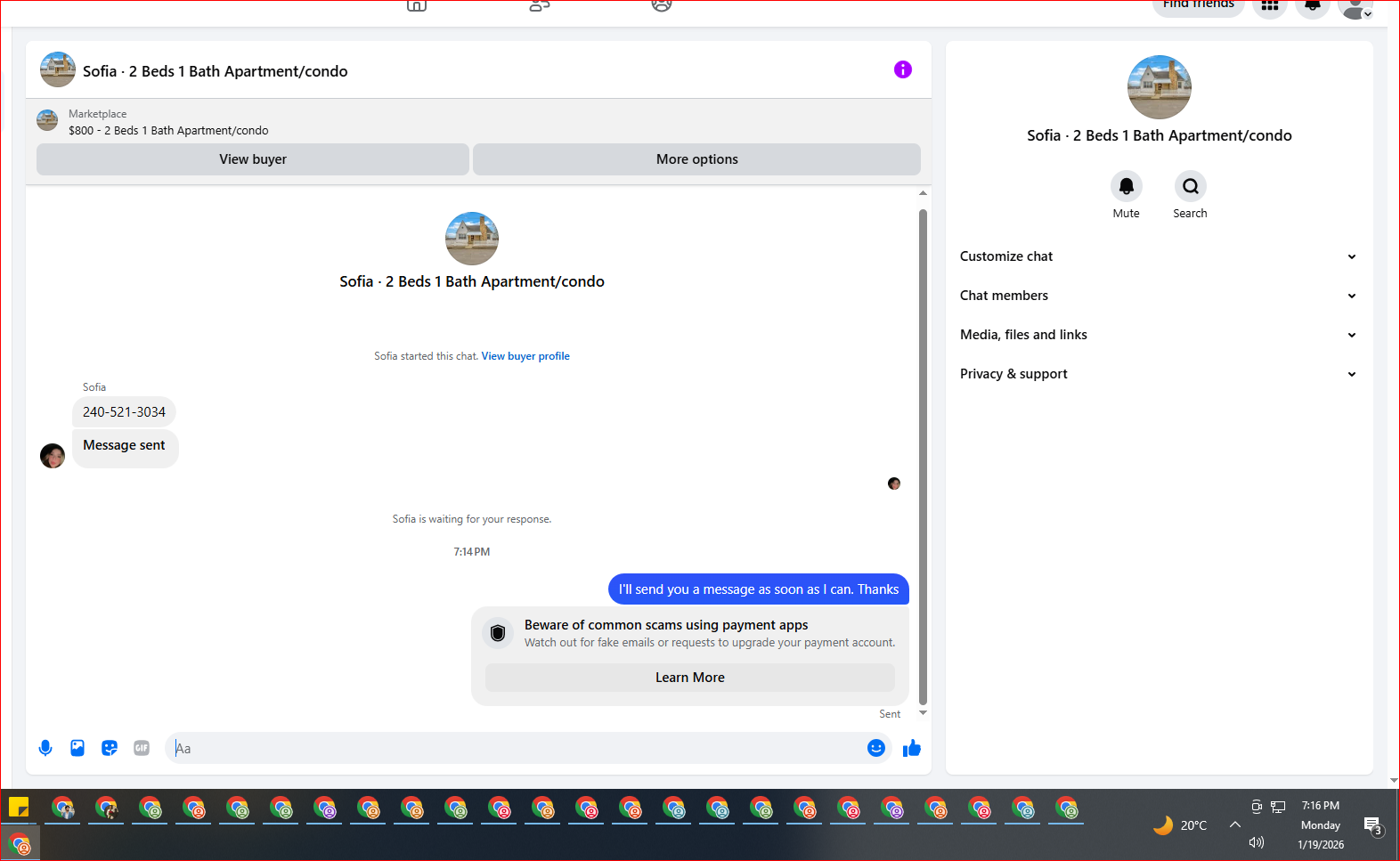Click chat scrollbar up arrow

click(x=923, y=193)
